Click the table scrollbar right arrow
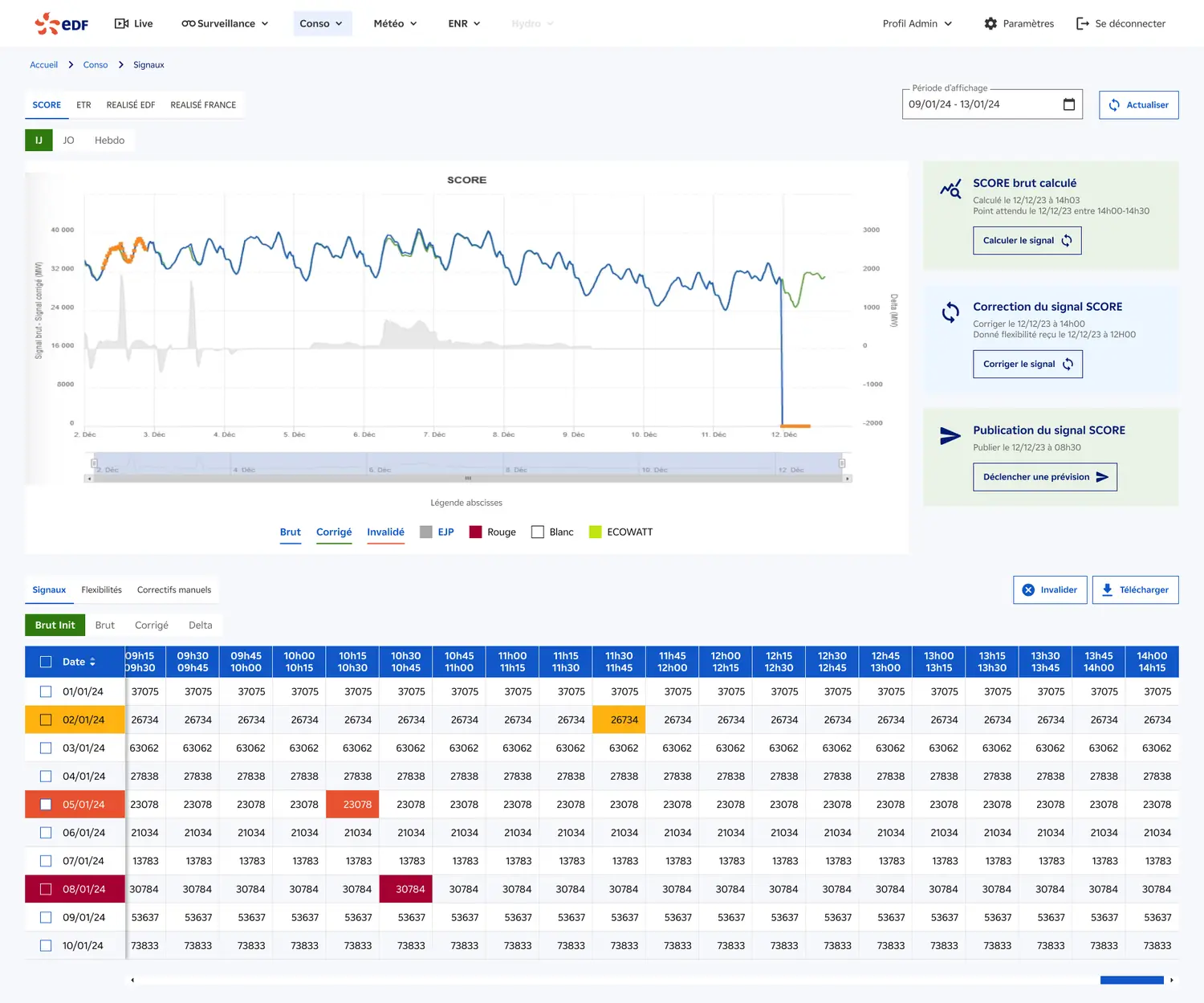Viewport: 1204px width, 1003px height. click(x=1172, y=980)
